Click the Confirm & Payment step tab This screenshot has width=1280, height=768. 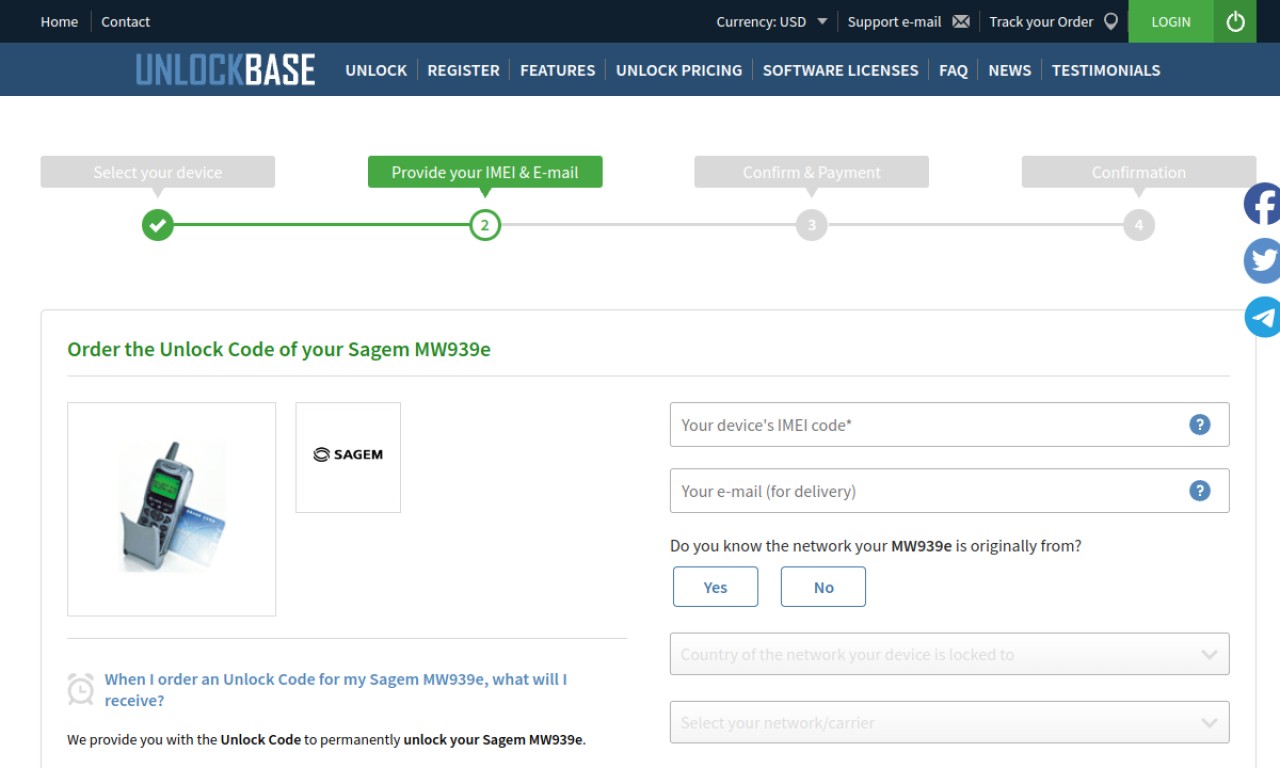click(x=812, y=172)
